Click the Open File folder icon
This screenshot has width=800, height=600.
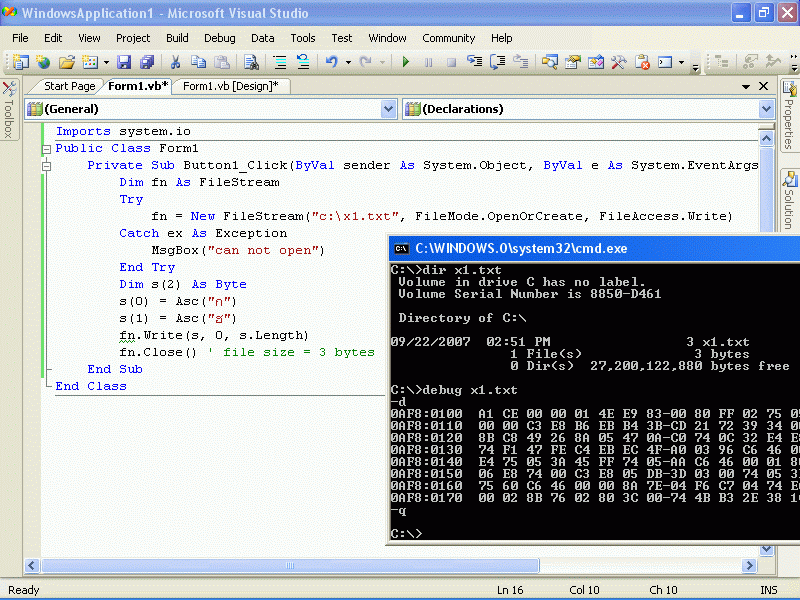click(x=67, y=62)
